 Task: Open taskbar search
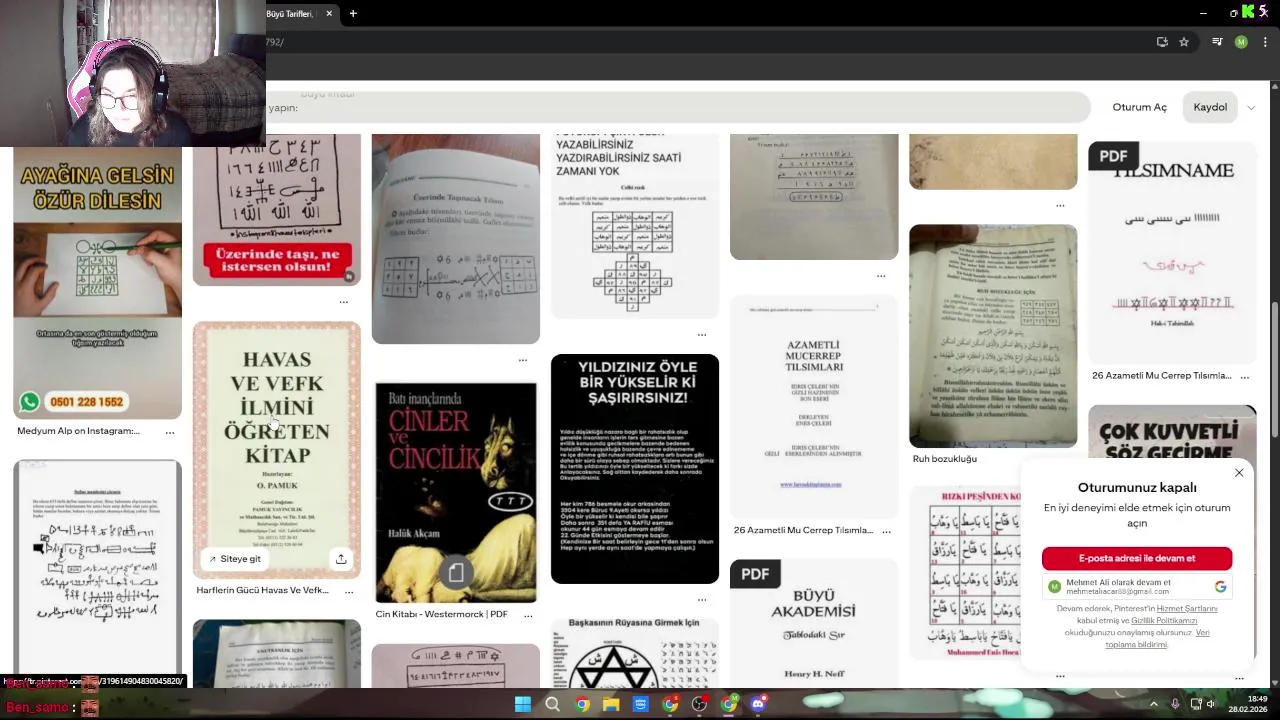(552, 704)
